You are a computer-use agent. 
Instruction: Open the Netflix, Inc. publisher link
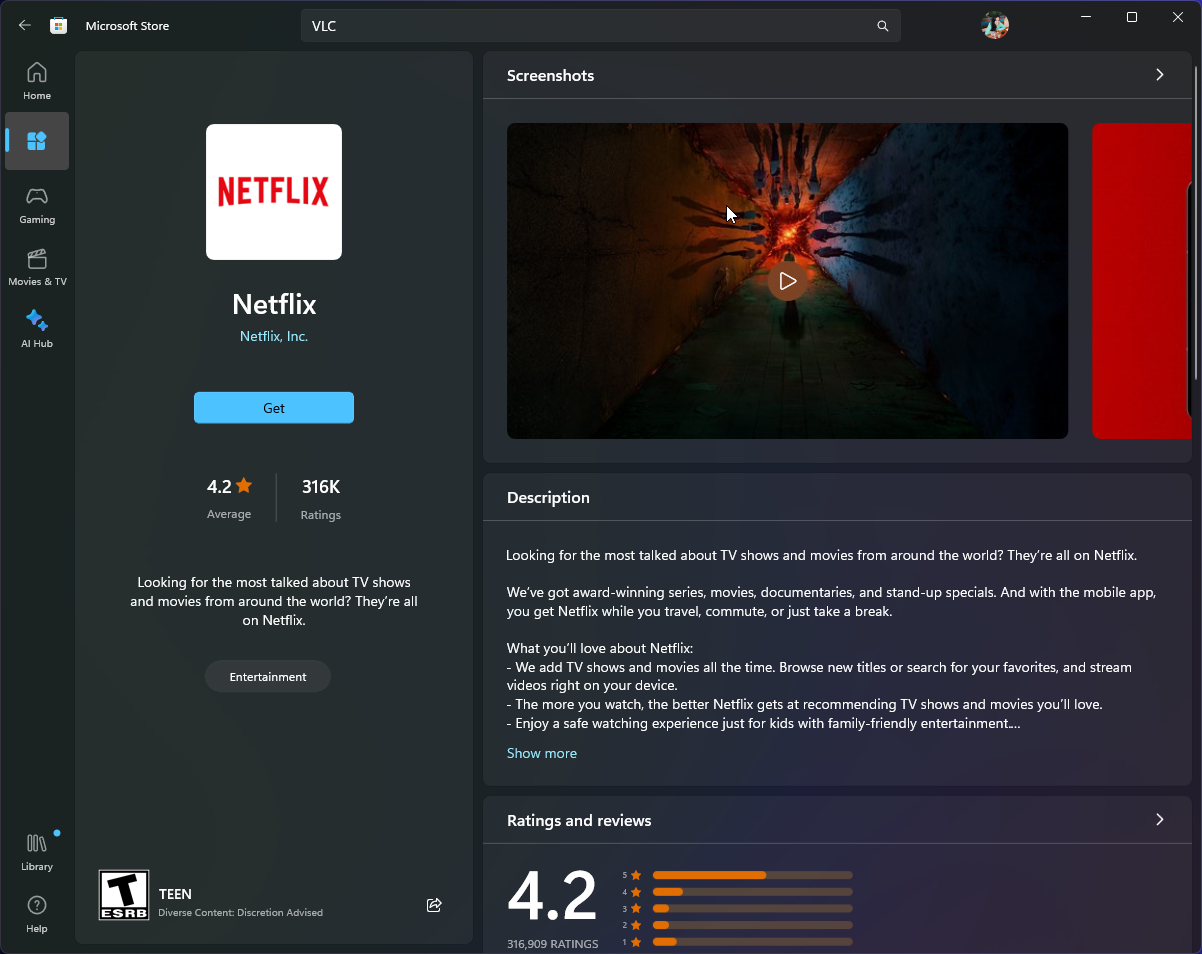[274, 336]
